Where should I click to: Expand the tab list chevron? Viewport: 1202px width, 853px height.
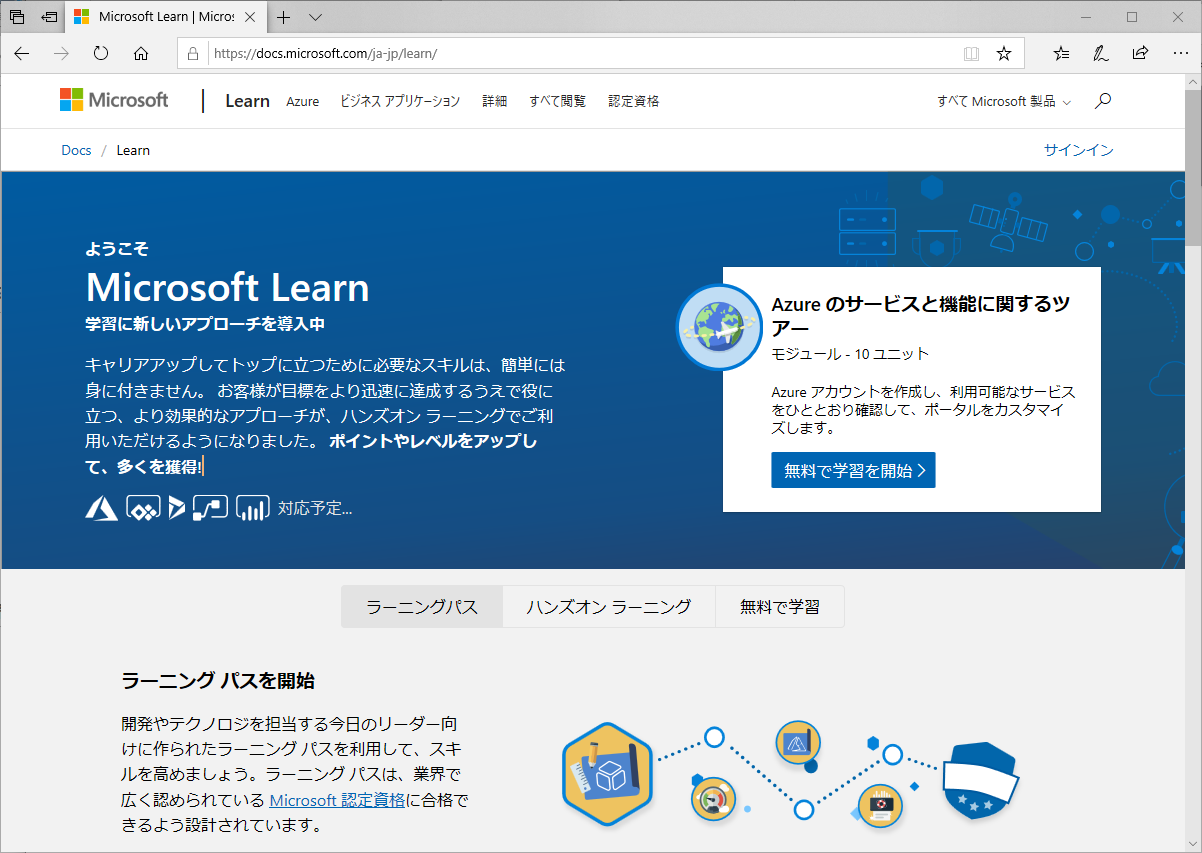click(x=315, y=17)
